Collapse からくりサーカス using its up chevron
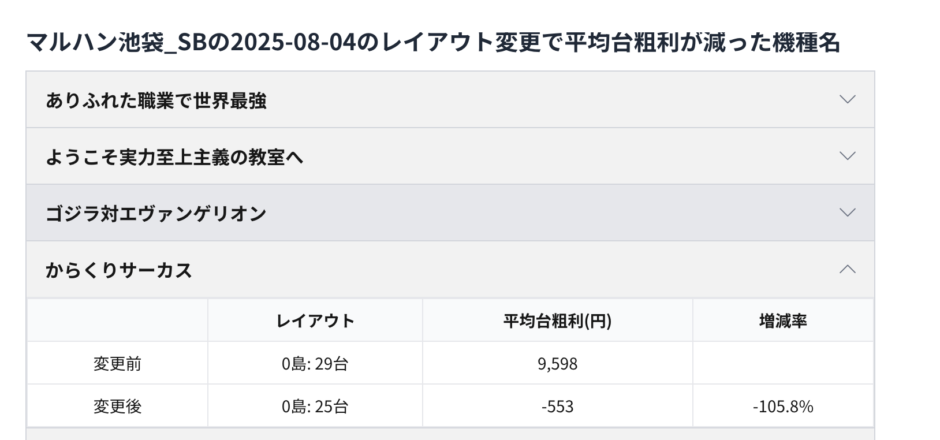The height and width of the screenshot is (440, 940). (x=847, y=269)
